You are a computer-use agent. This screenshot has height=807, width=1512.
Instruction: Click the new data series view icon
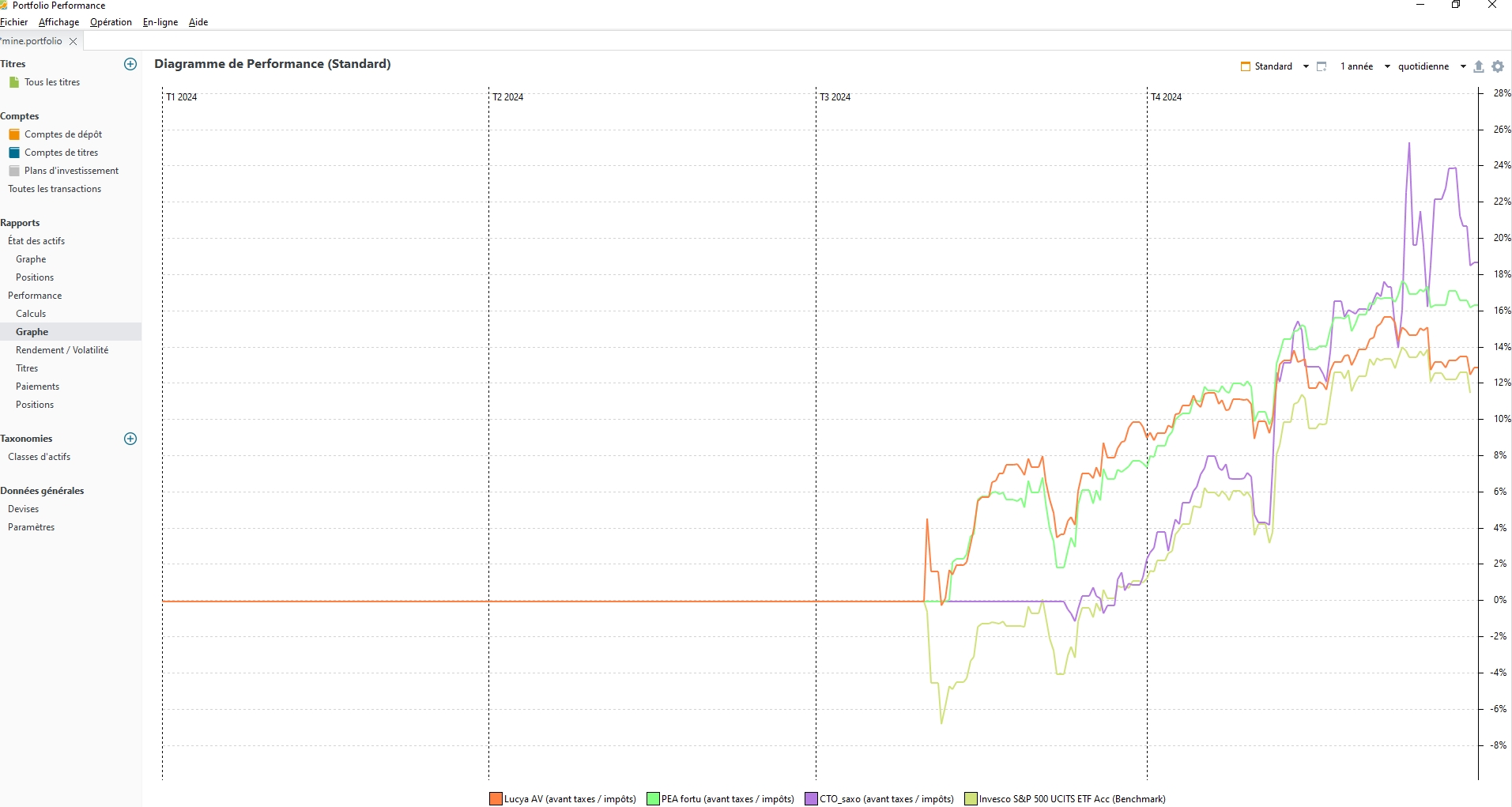(x=1322, y=66)
